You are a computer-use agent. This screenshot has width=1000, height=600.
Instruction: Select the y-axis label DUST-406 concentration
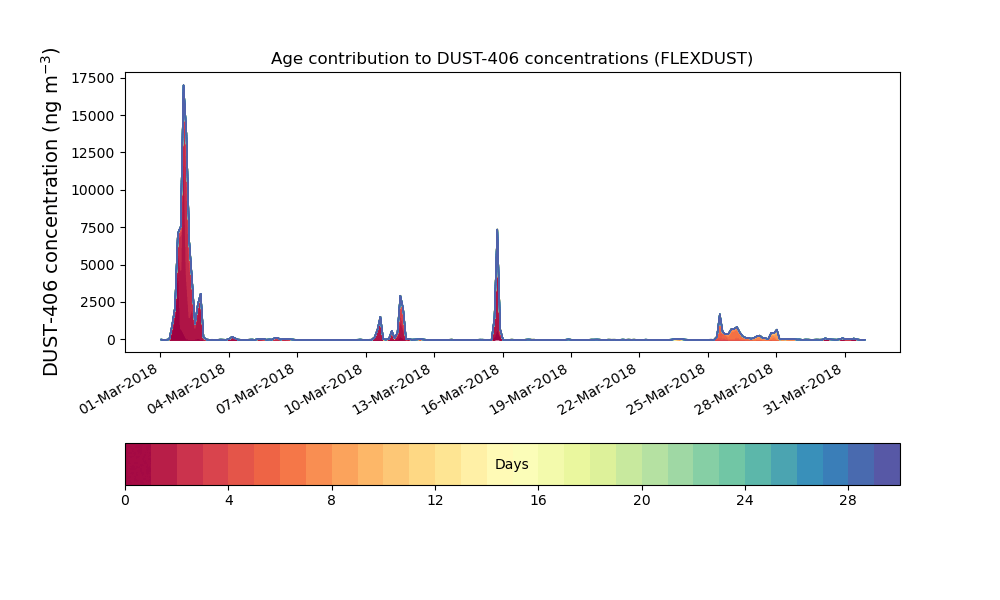(52, 212)
